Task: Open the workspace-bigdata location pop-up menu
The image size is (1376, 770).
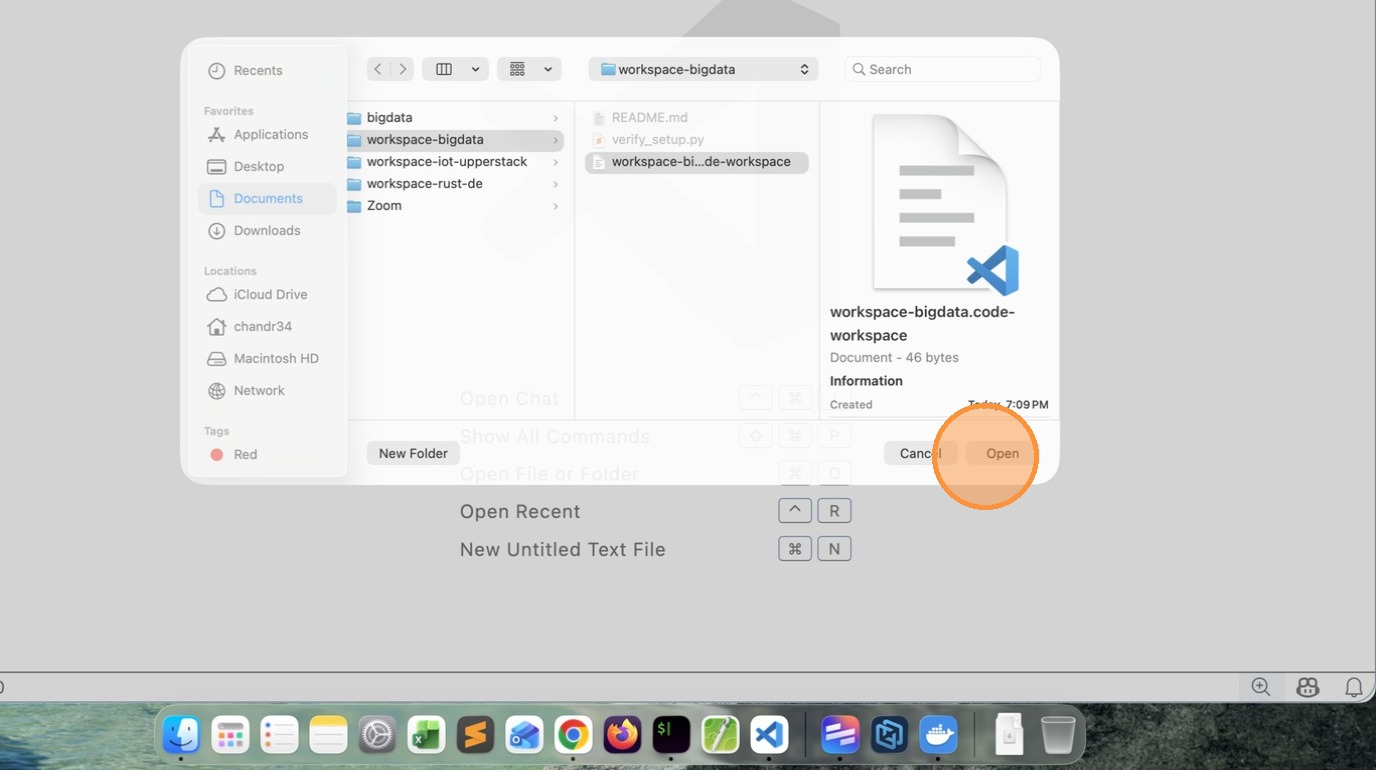Action: pos(703,69)
